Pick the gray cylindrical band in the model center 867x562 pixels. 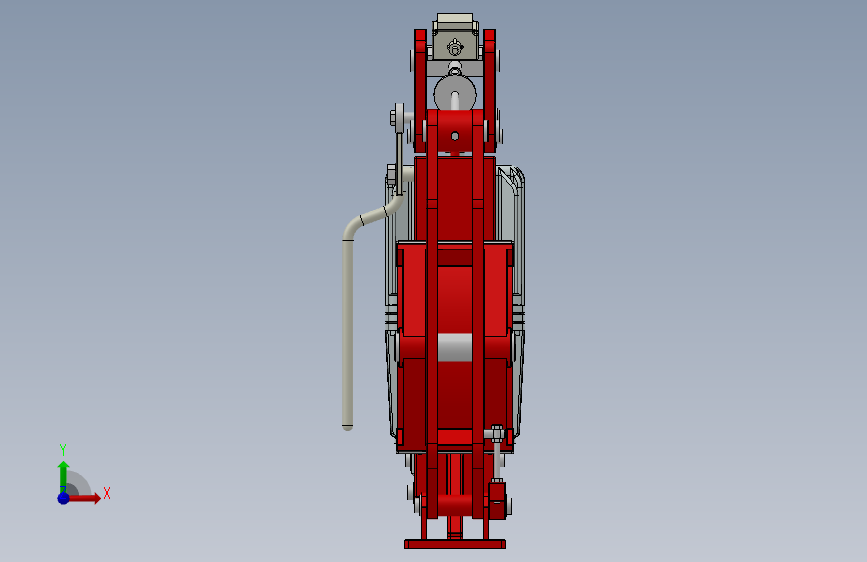(455, 347)
